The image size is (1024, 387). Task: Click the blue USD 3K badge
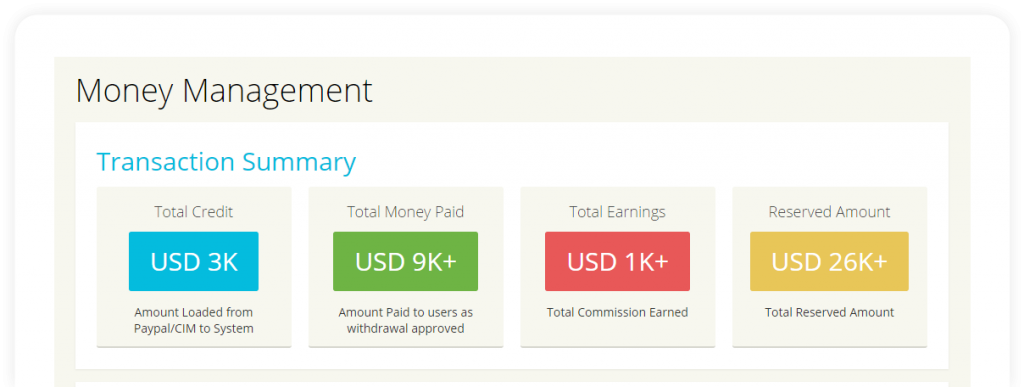[193, 261]
